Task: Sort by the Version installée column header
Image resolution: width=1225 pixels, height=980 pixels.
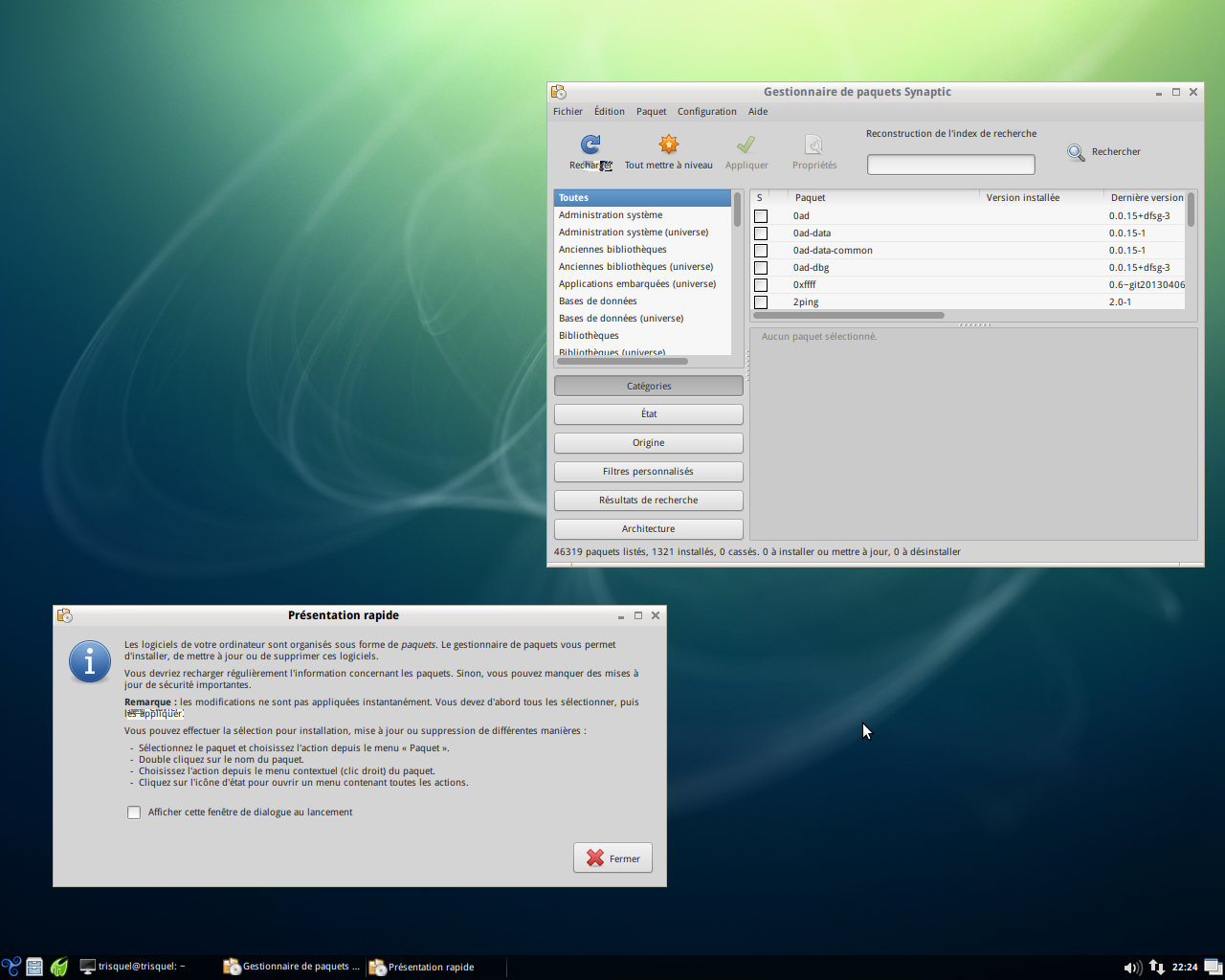Action: (1042, 197)
